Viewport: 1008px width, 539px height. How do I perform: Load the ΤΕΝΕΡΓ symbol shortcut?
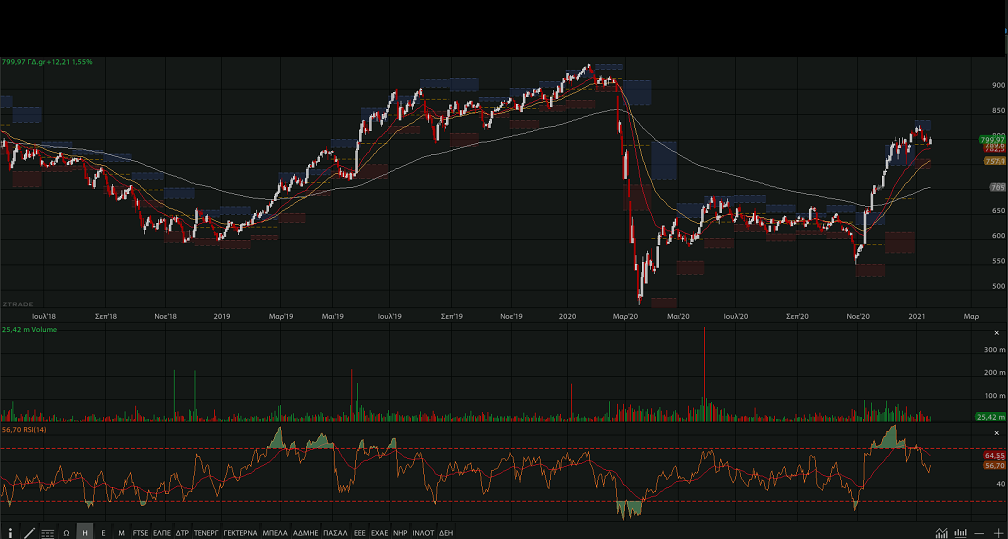coord(206,533)
